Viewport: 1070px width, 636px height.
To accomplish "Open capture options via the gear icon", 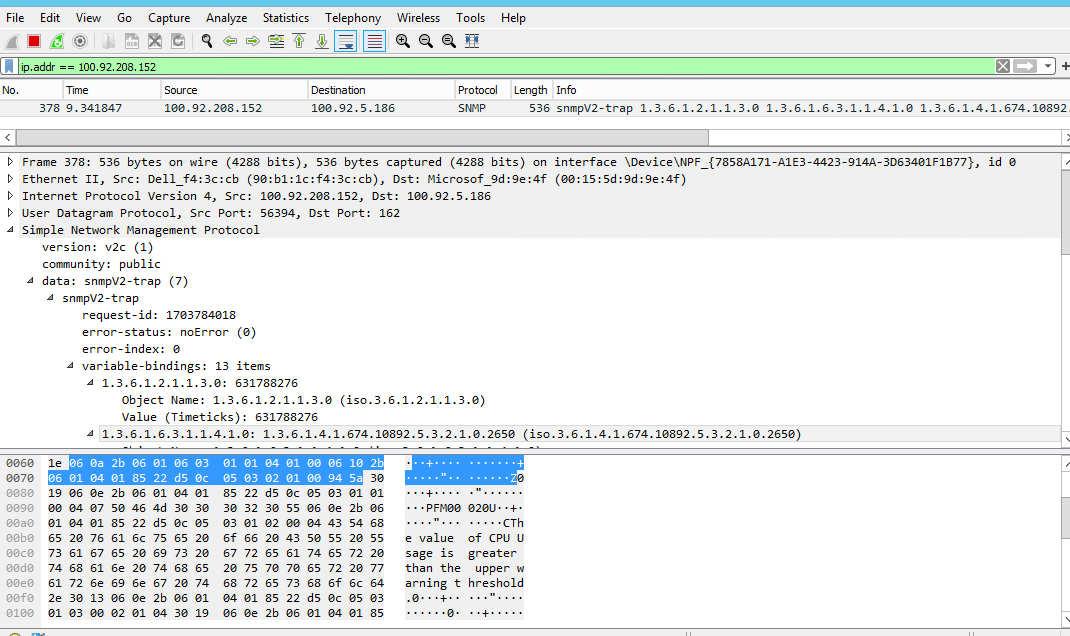I will coord(80,40).
